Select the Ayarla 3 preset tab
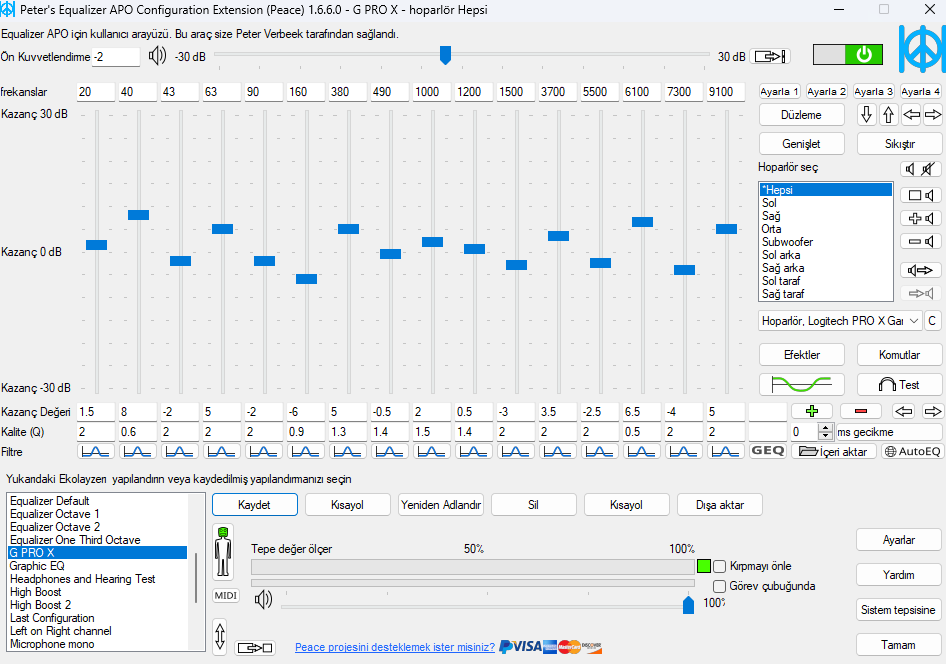Image resolution: width=946 pixels, height=664 pixels. tap(873, 92)
